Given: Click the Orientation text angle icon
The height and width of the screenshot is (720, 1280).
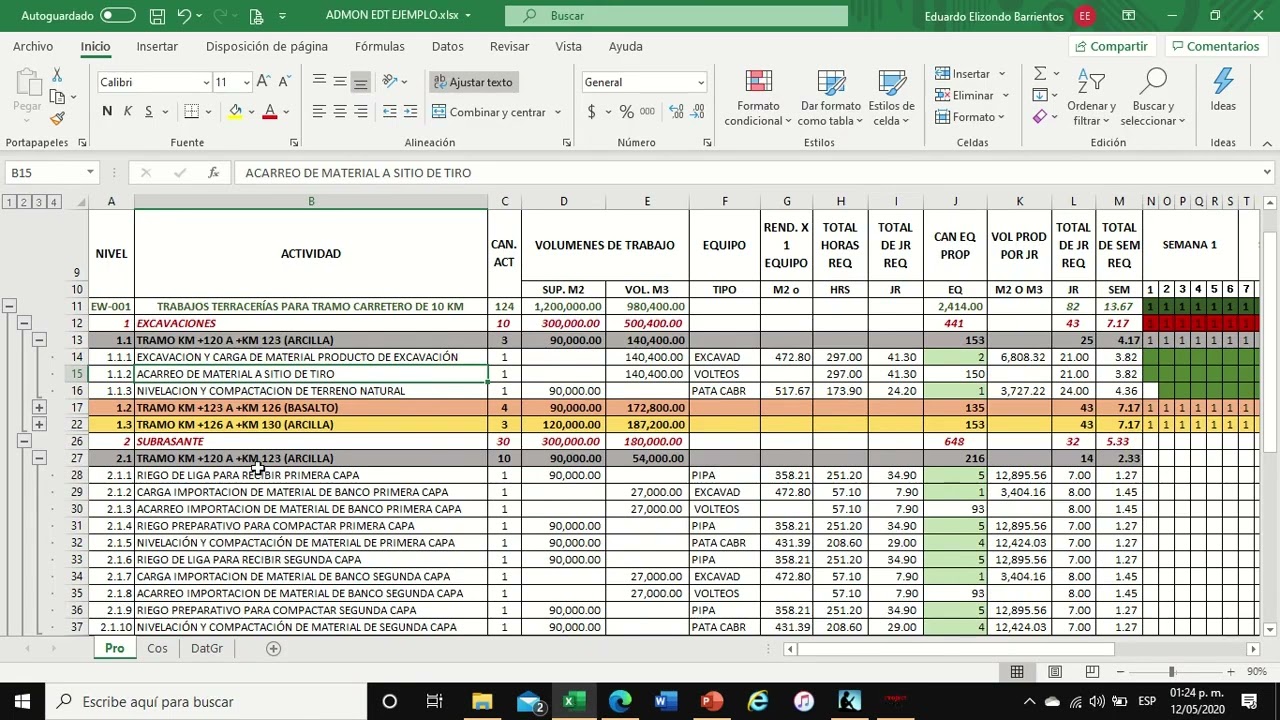Looking at the screenshot, I should (x=390, y=82).
